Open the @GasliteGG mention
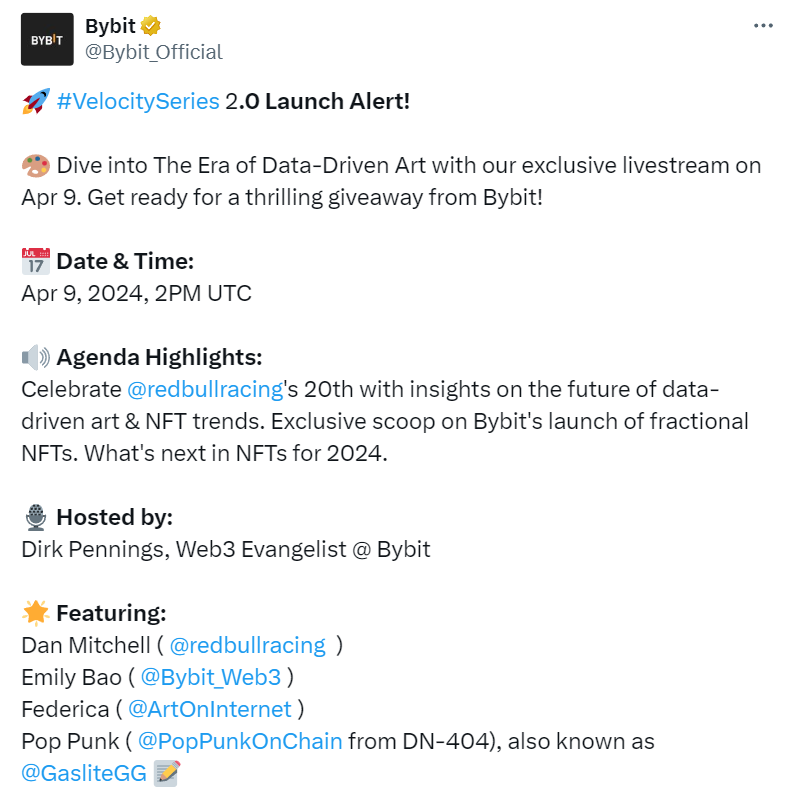 click(84, 773)
